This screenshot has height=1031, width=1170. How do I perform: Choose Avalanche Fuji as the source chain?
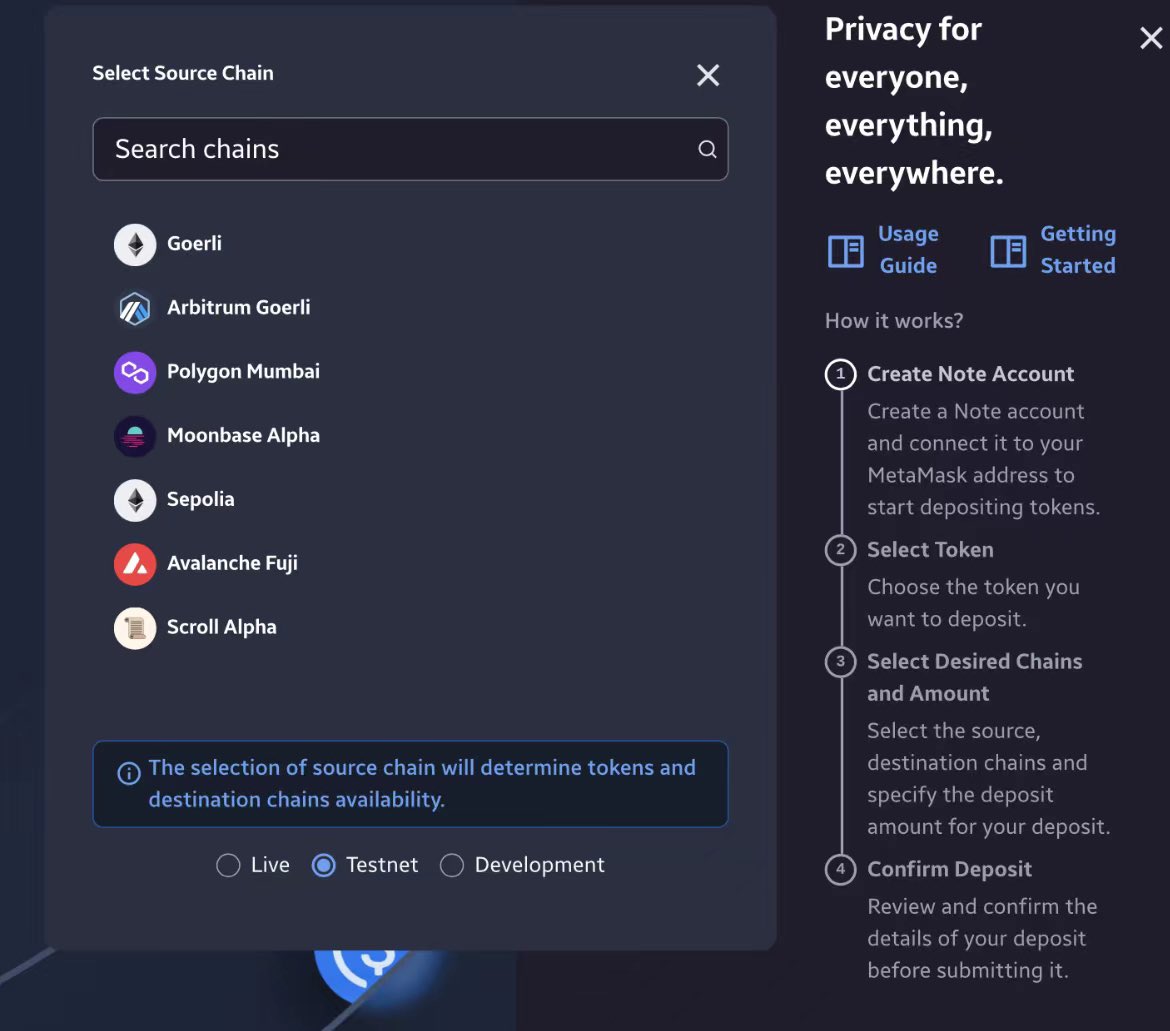pyautogui.click(x=410, y=564)
